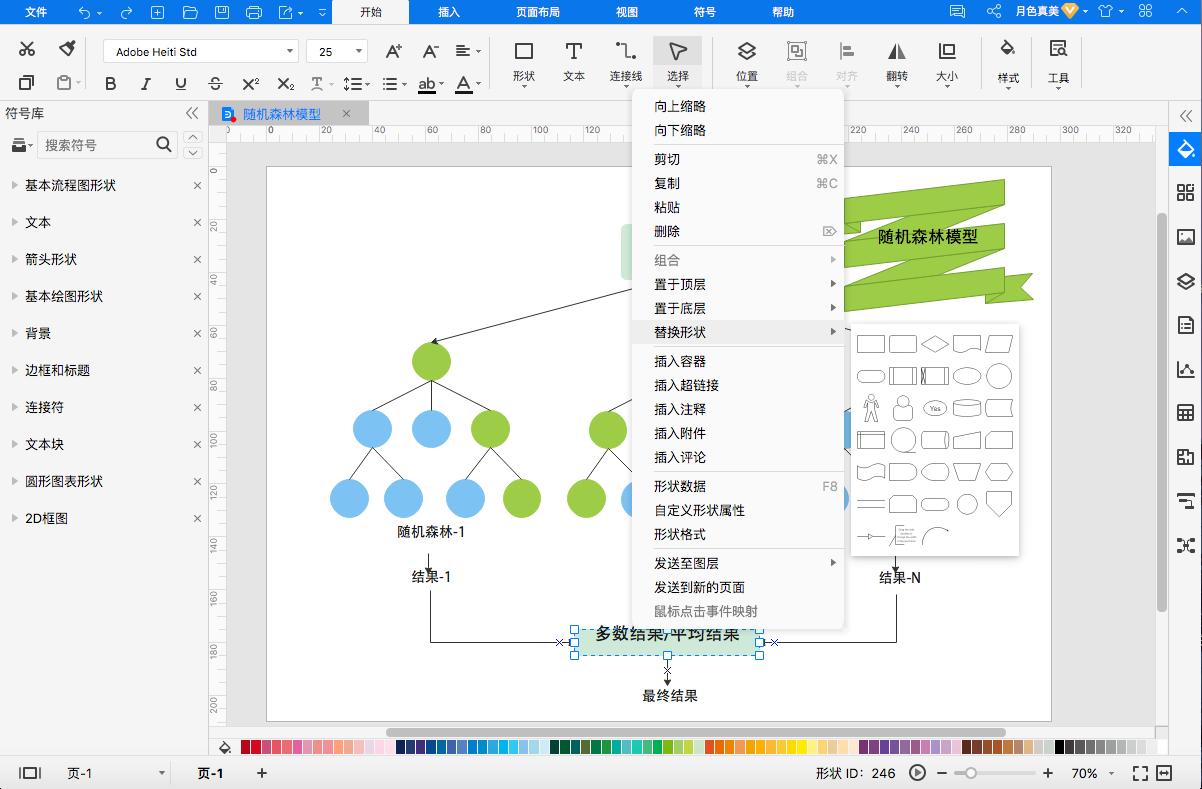Enable underline formatting
The width and height of the screenshot is (1202, 789).
coord(180,84)
